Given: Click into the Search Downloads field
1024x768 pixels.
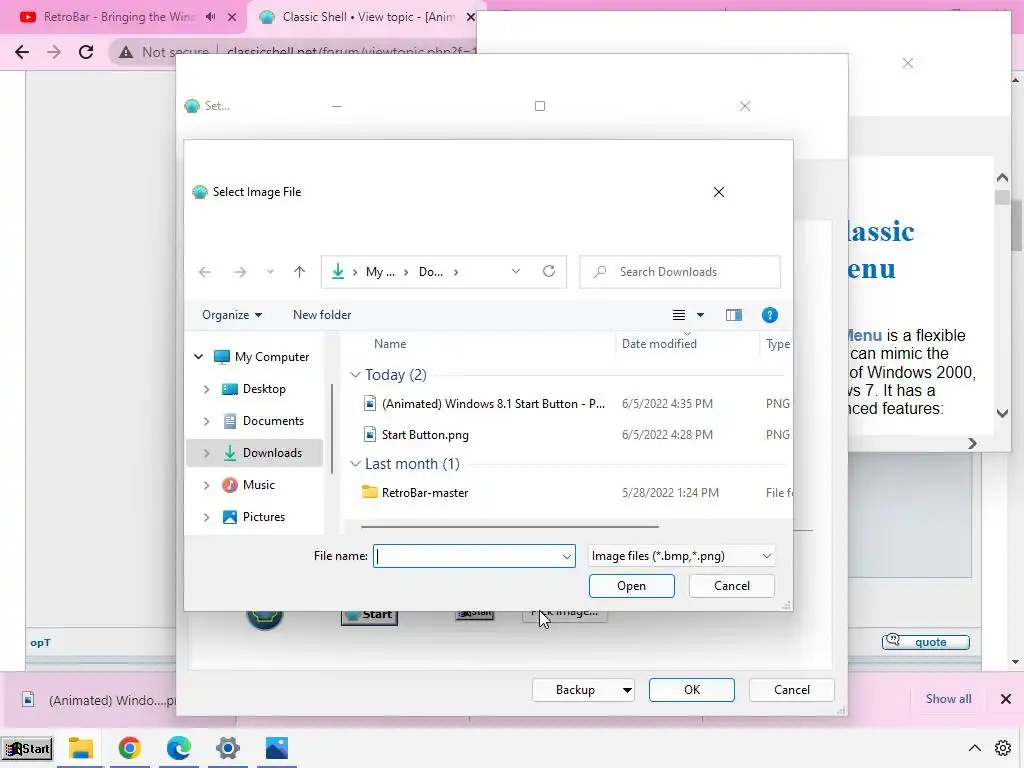Looking at the screenshot, I should [680, 272].
